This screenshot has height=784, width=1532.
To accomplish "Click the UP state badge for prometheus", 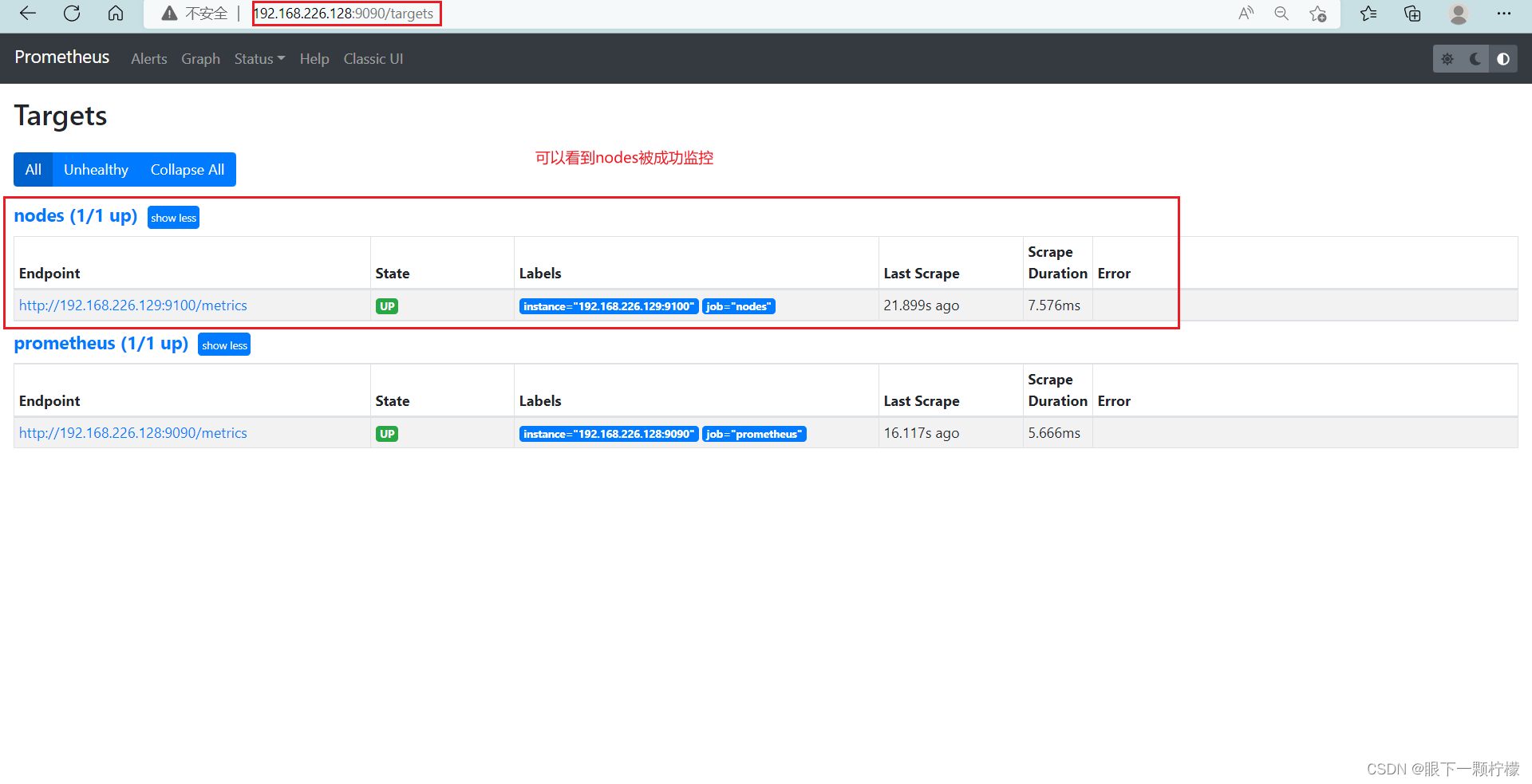I will (387, 434).
